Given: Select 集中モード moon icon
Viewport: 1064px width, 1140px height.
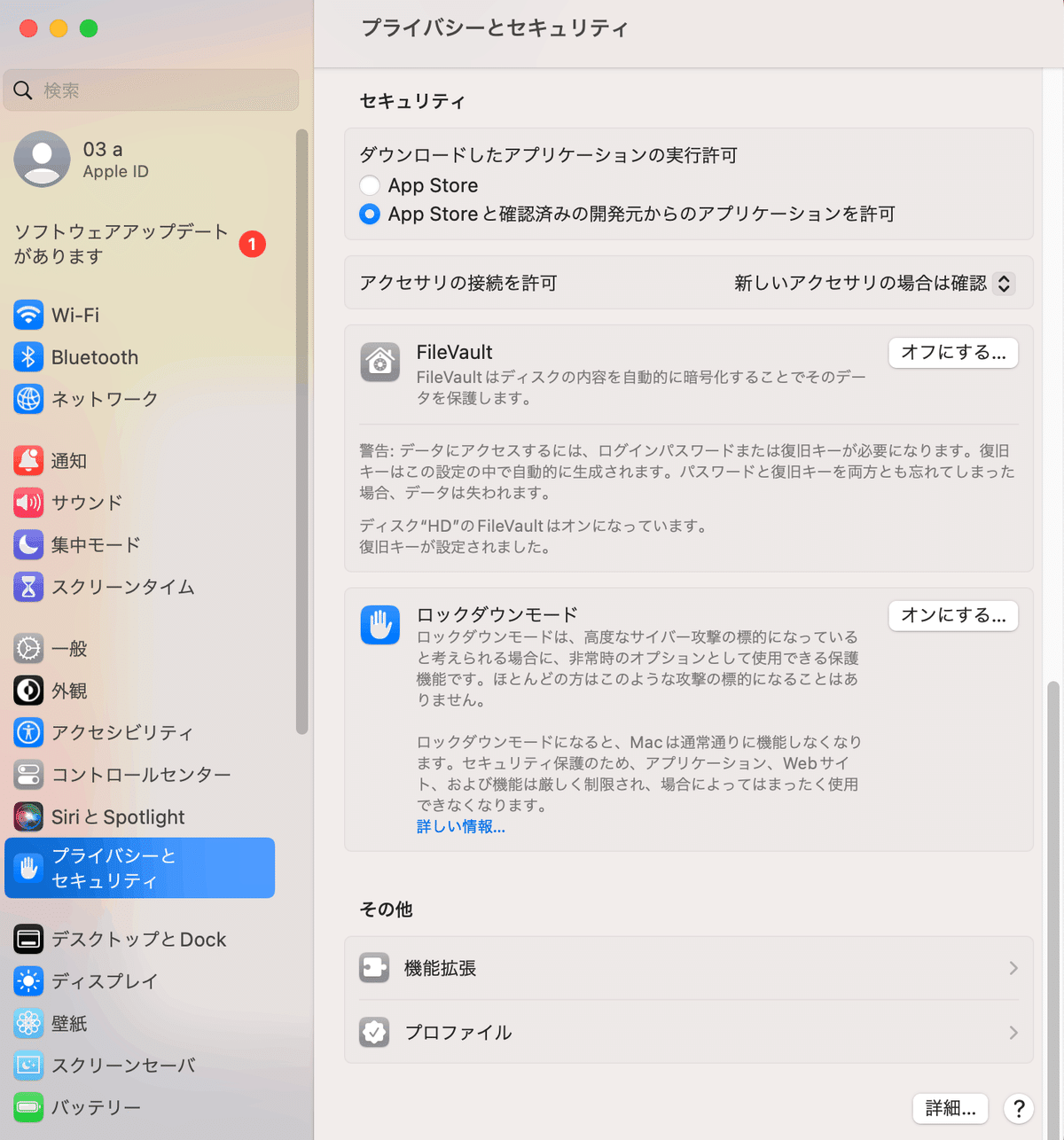Looking at the screenshot, I should (x=28, y=544).
